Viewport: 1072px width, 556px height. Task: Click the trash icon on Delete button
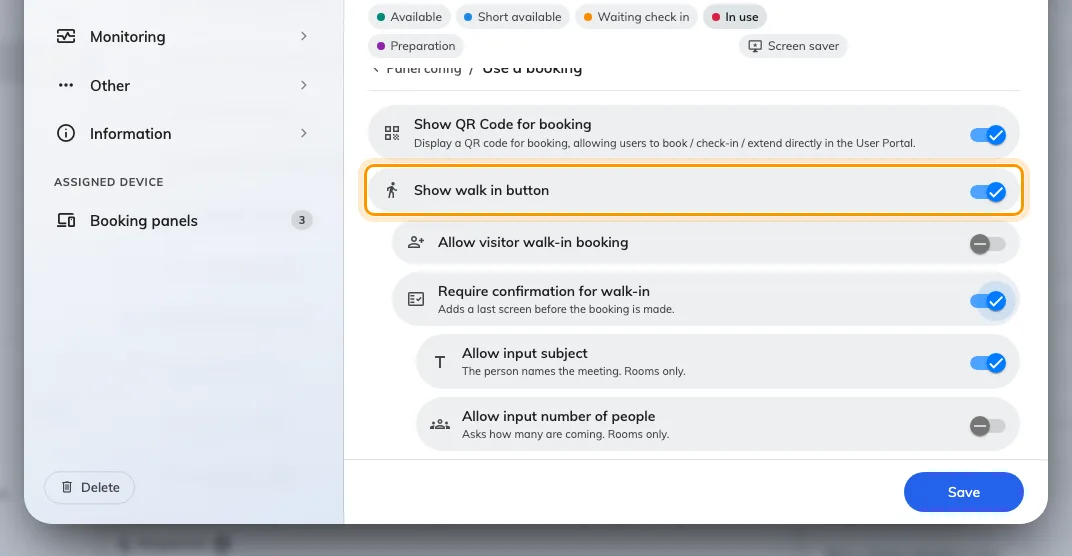[x=66, y=487]
